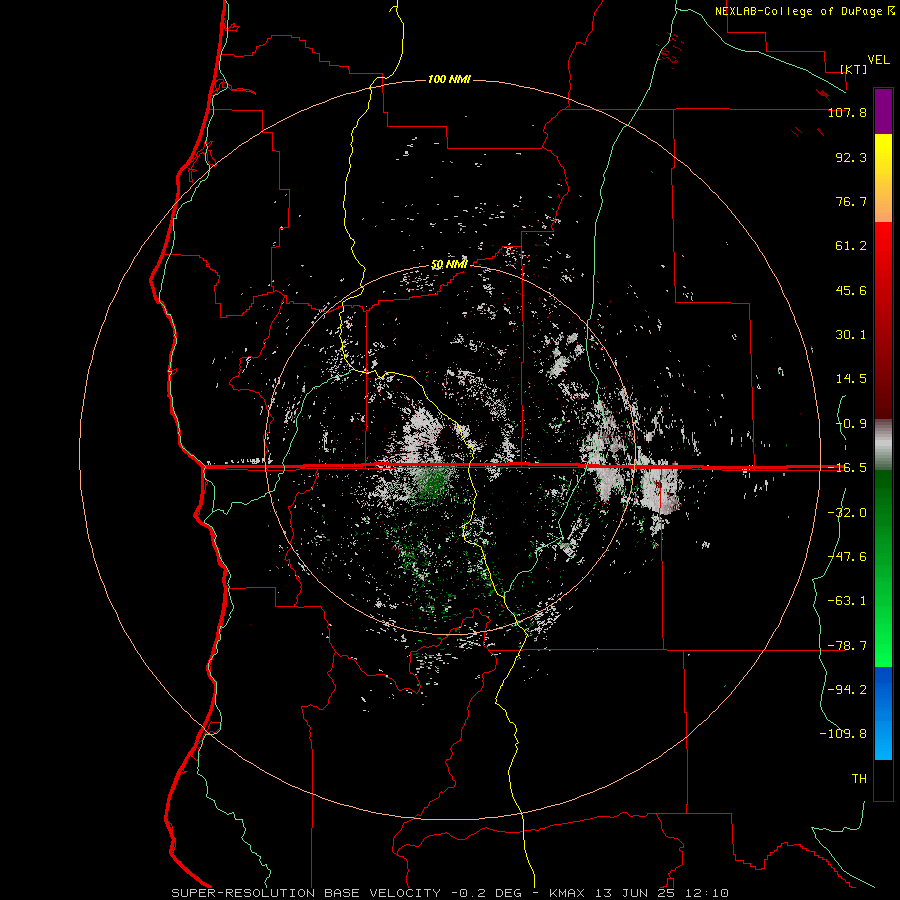Image resolution: width=900 pixels, height=900 pixels.
Task: Click the purple segment of the color bar
Action: point(883,112)
